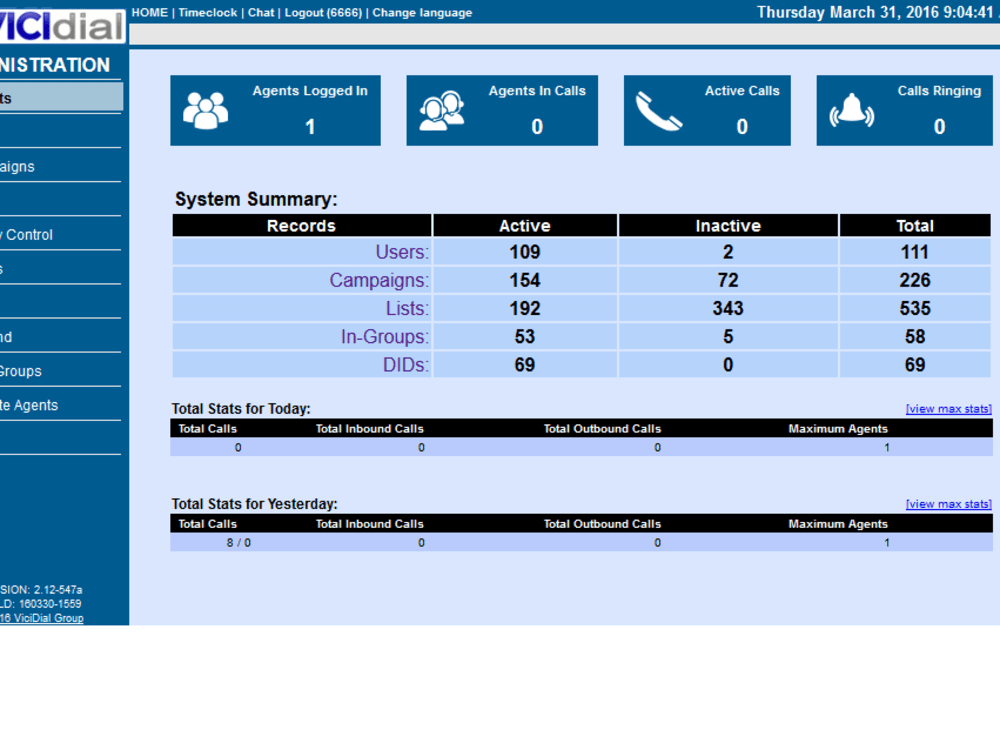Screen dimensions: 1000x750
Task: Select the highlighted Reports sidebar item
Action: (61, 98)
